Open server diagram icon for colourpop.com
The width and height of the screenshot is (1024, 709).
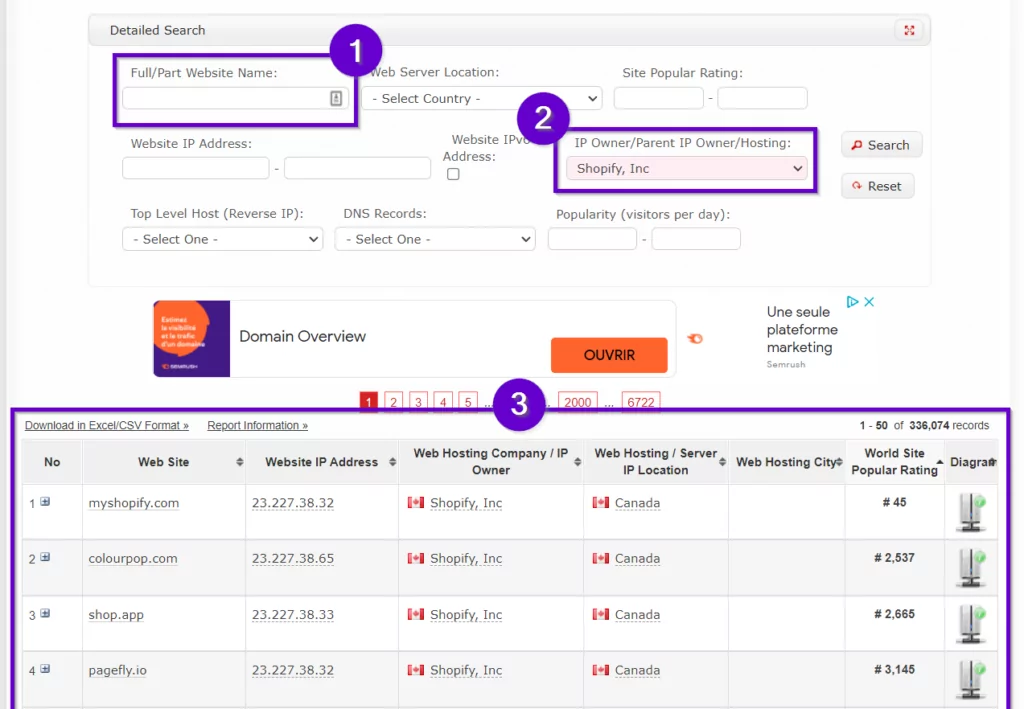pos(971,568)
